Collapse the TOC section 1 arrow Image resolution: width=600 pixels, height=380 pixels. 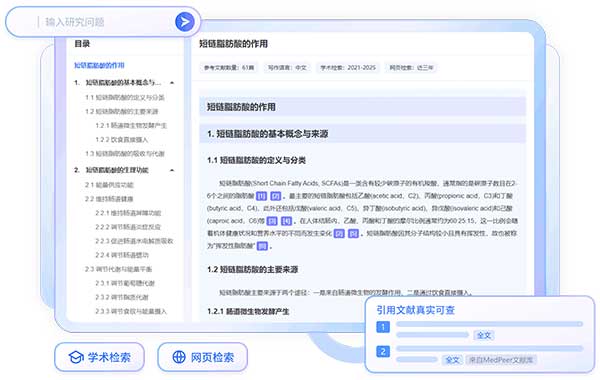172,83
